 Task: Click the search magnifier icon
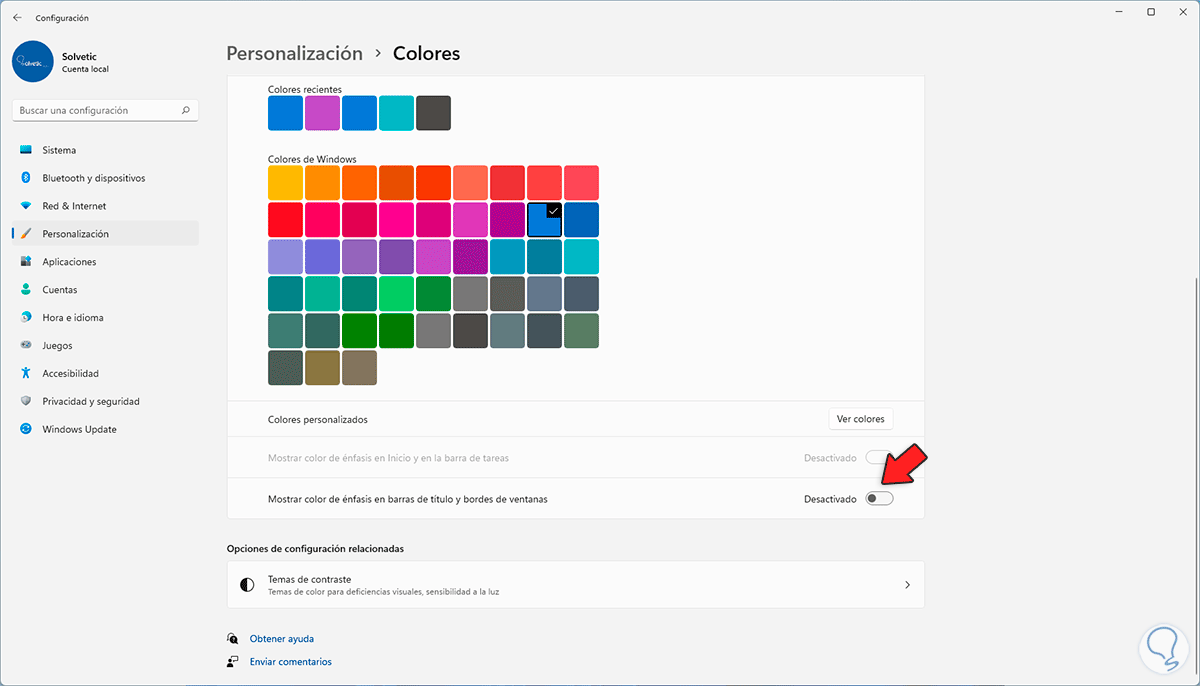(x=186, y=110)
